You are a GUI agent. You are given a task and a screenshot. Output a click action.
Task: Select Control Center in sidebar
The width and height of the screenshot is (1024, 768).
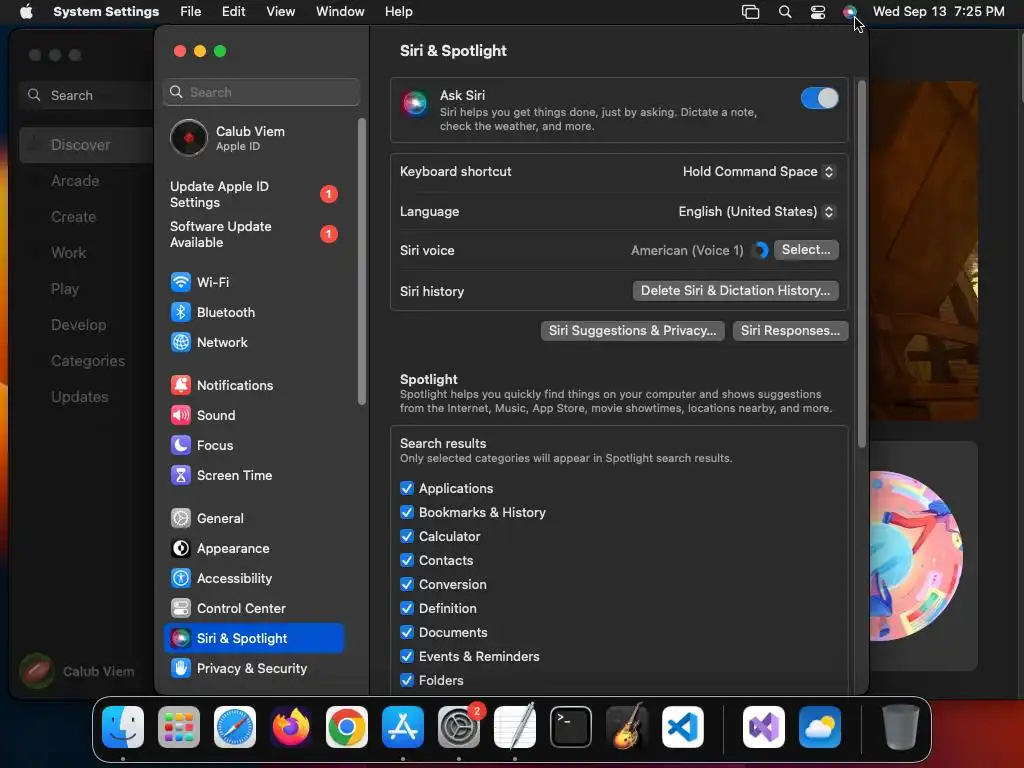coord(253,609)
